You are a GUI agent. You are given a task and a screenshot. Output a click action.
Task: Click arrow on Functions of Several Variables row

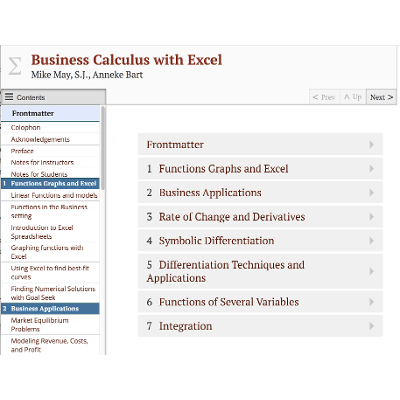(371, 302)
